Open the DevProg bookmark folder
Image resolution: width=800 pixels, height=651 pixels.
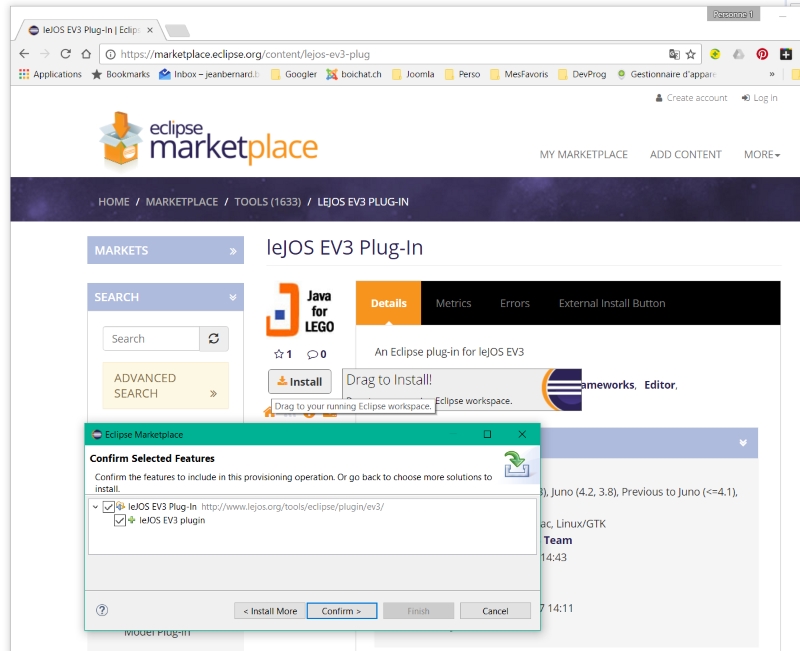(582, 74)
